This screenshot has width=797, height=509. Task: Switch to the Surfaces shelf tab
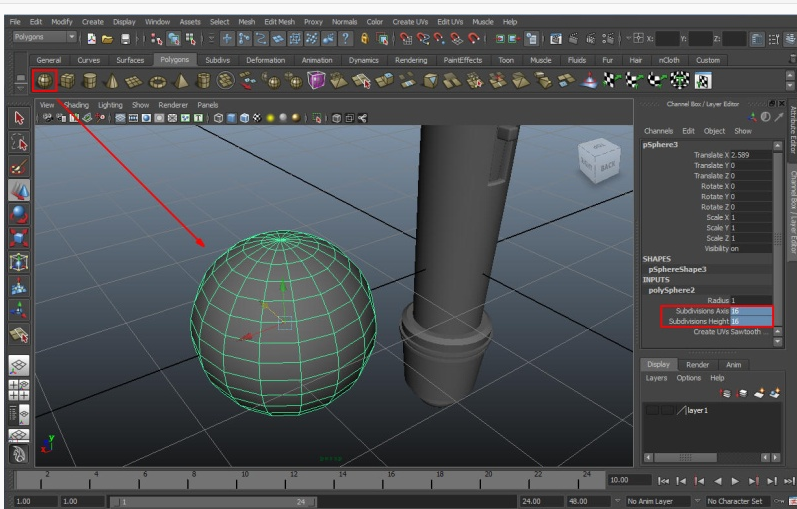130,60
